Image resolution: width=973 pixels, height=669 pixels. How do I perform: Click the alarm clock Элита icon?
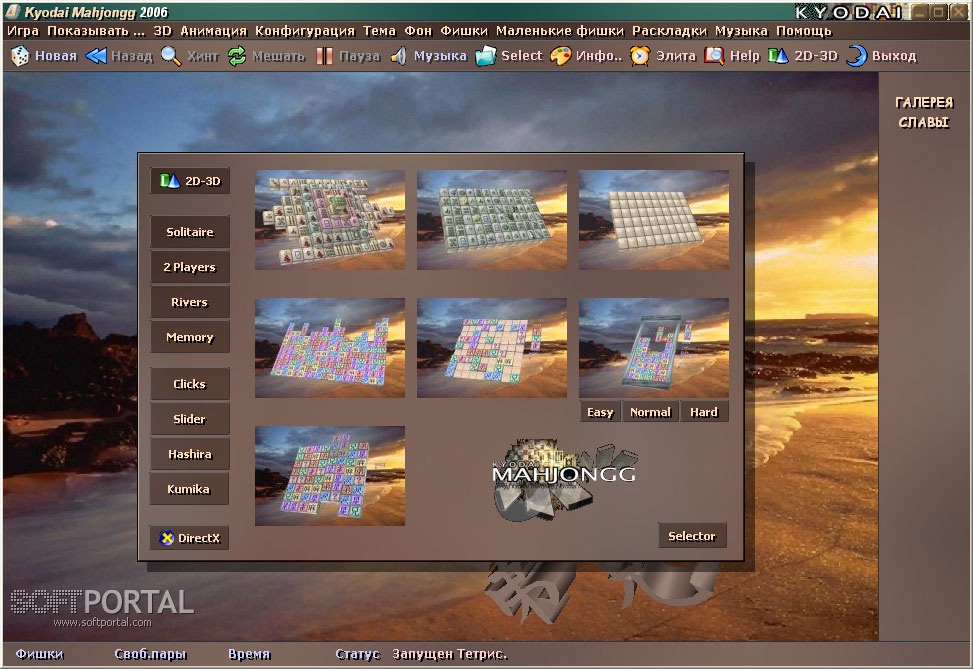coord(640,56)
